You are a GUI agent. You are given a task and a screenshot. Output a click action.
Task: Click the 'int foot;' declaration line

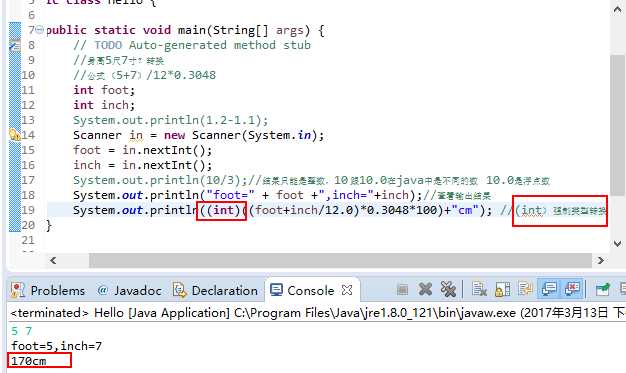pos(104,90)
